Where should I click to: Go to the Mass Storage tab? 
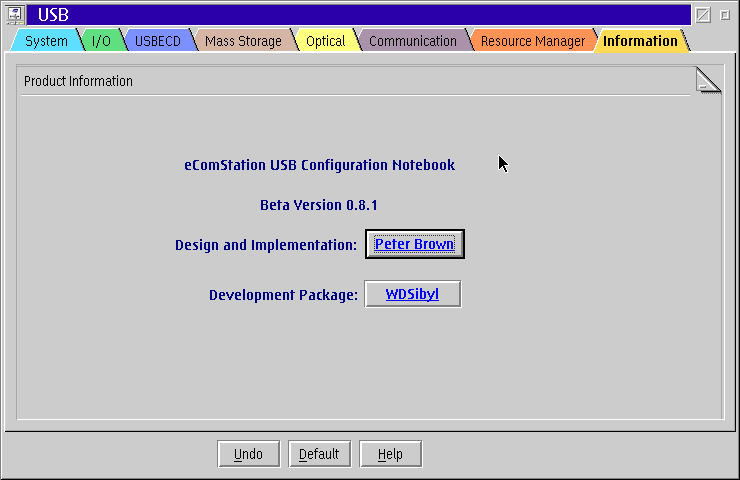tap(243, 41)
